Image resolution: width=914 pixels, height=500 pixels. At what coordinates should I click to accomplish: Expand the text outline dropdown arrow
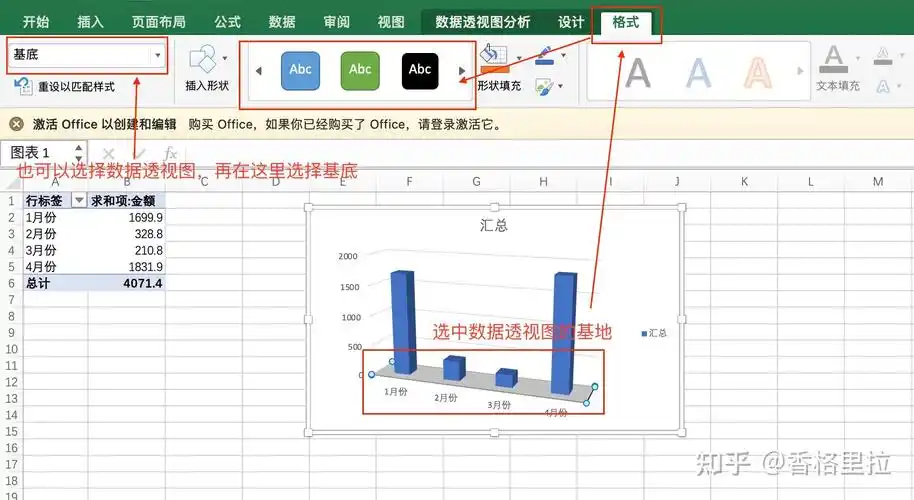pyautogui.click(x=902, y=56)
